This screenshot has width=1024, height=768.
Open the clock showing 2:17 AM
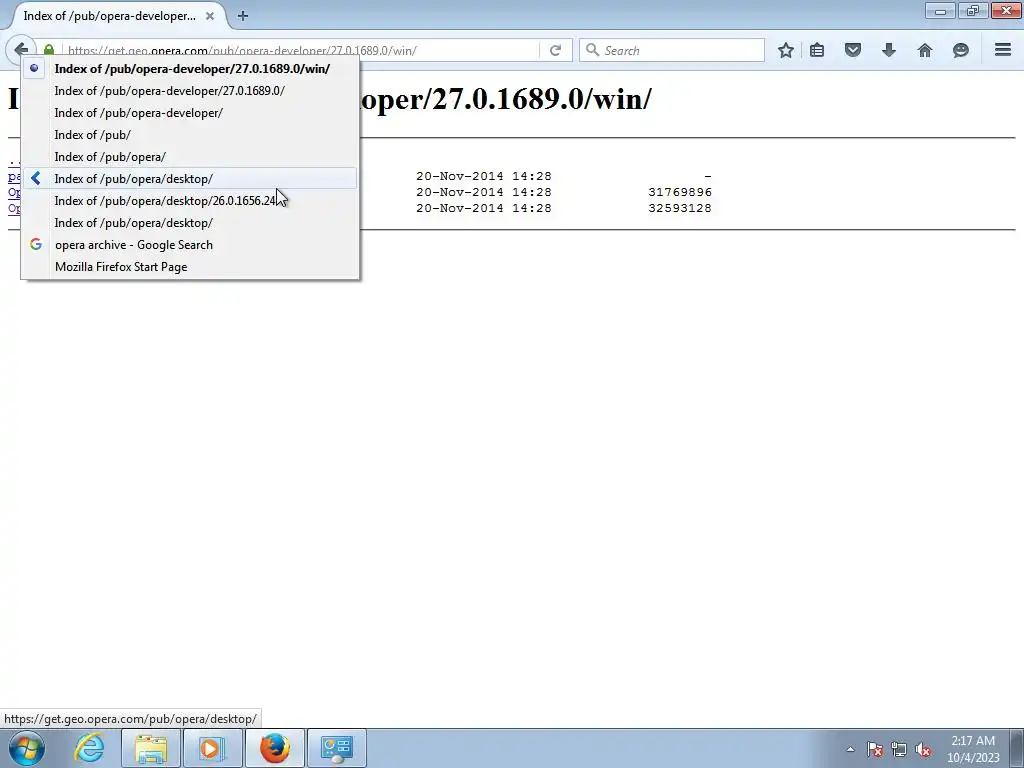[973, 749]
